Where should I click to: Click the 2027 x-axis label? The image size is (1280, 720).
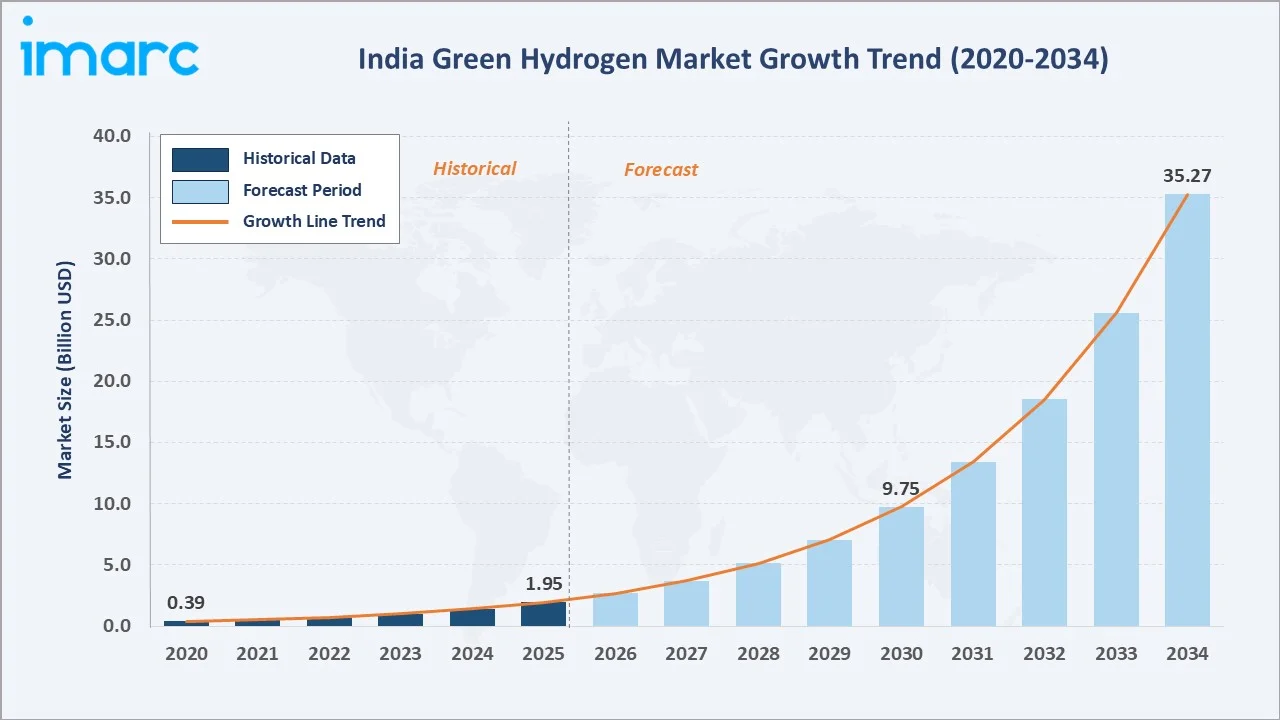point(687,654)
